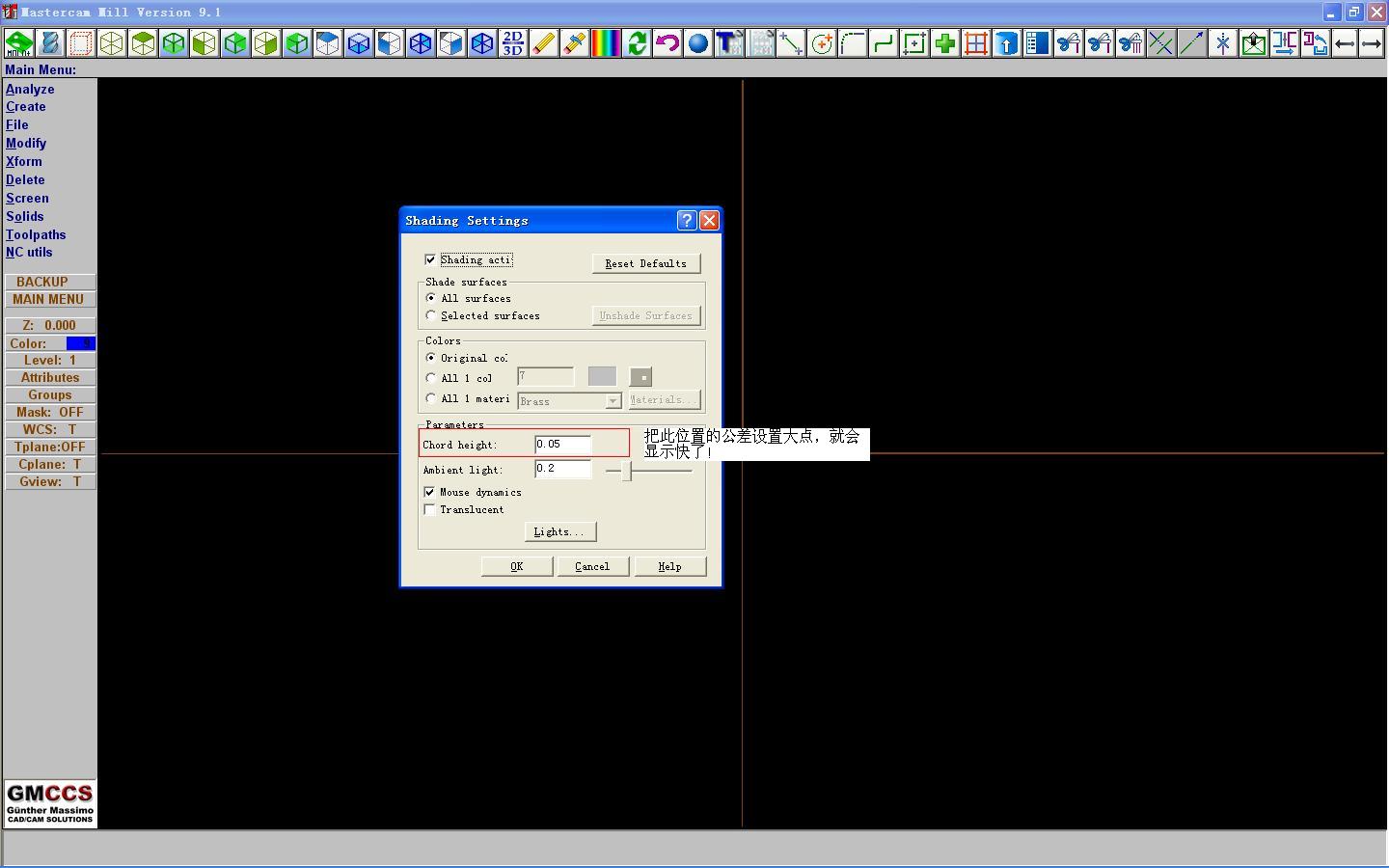Click the olive cube with green top face

click(143, 43)
